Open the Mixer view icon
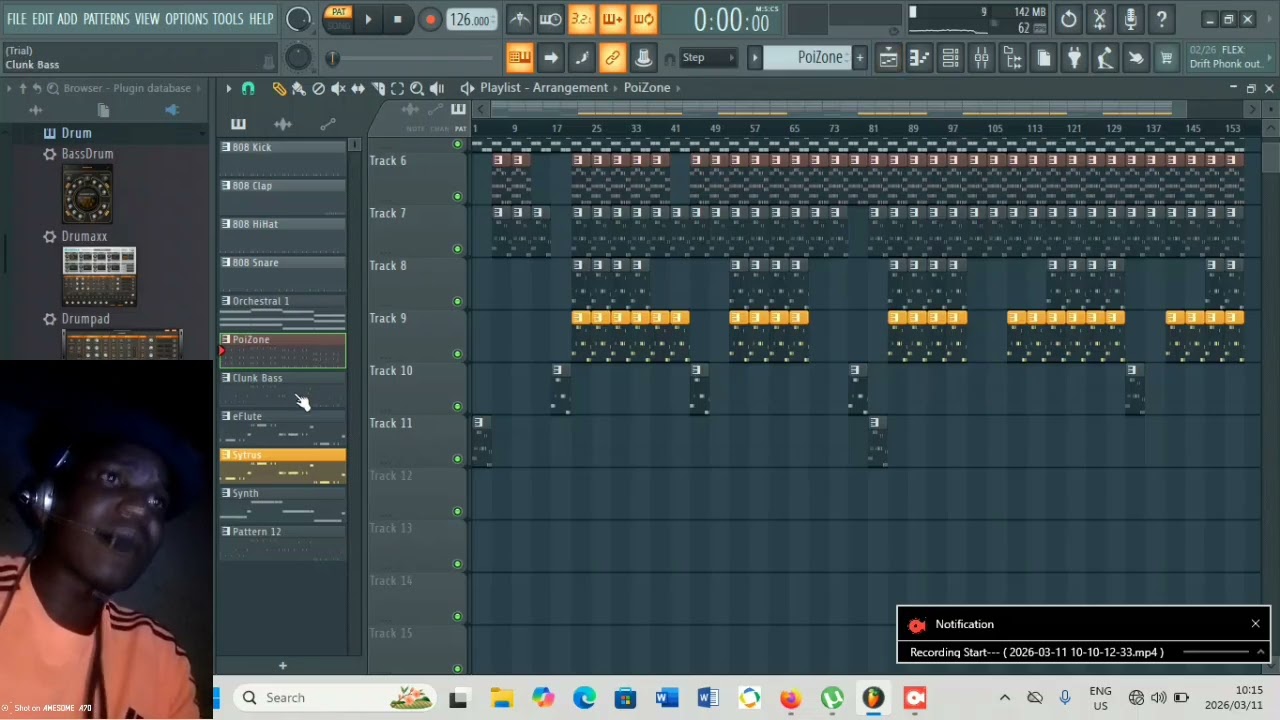This screenshot has width=1280, height=720. pyautogui.click(x=981, y=59)
